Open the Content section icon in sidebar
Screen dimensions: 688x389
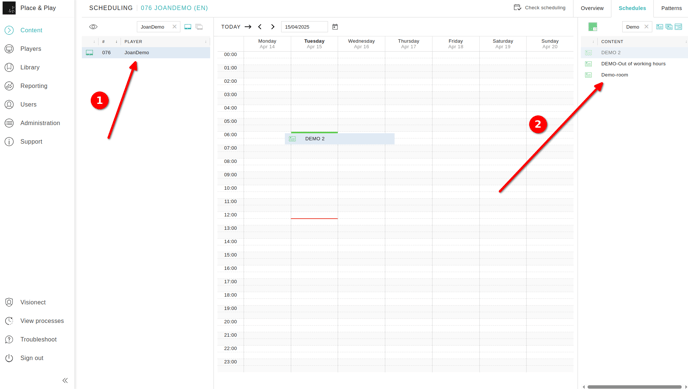tap(9, 30)
